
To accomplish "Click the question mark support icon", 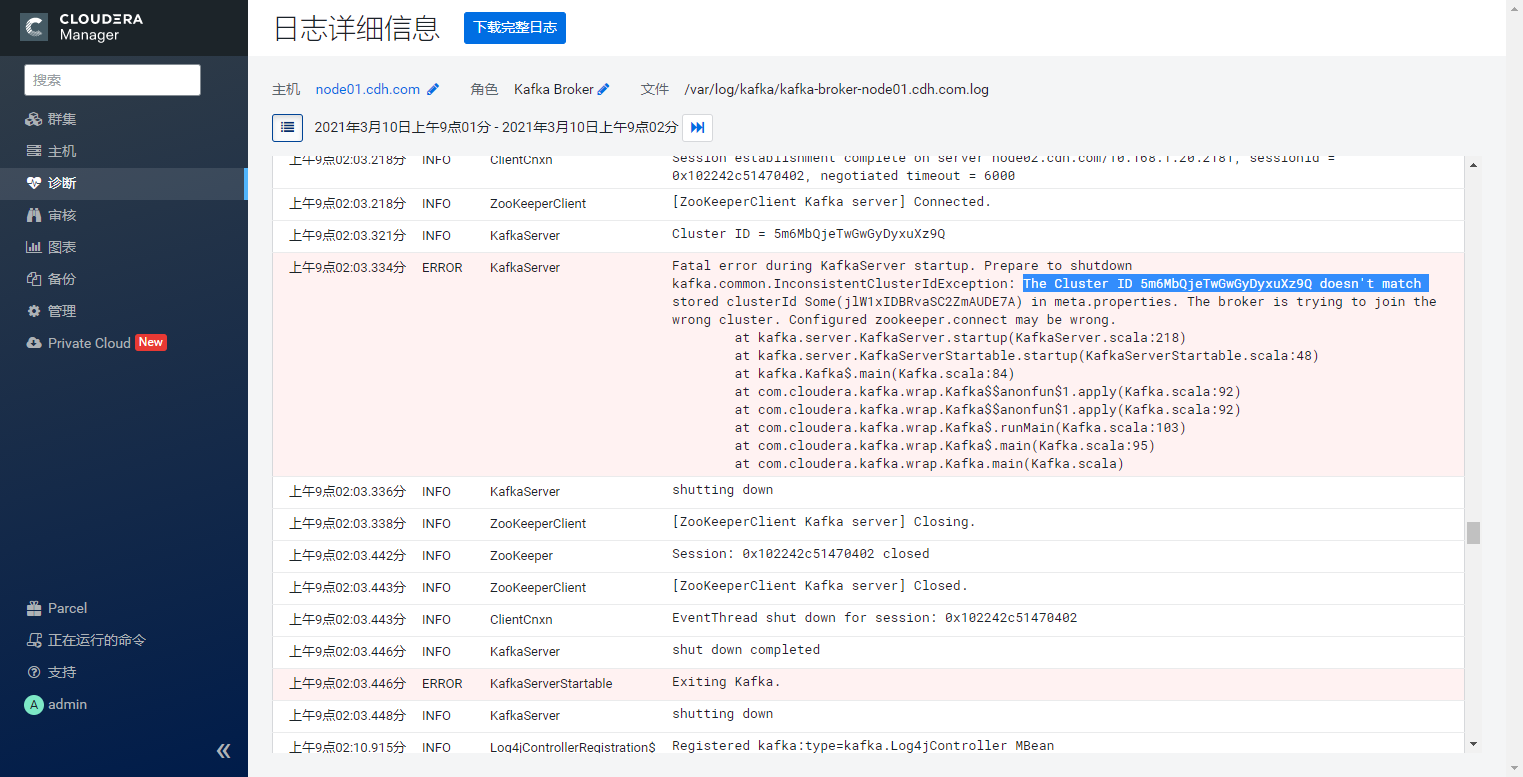I will point(33,672).
